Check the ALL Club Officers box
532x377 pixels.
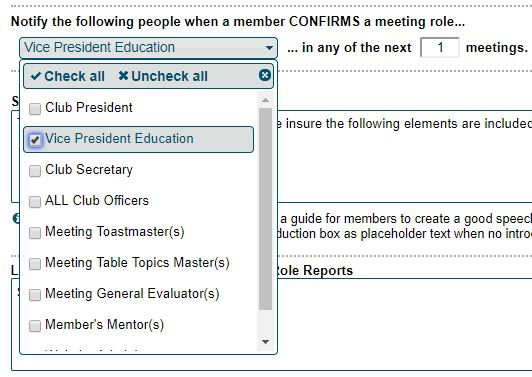pyautogui.click(x=35, y=202)
